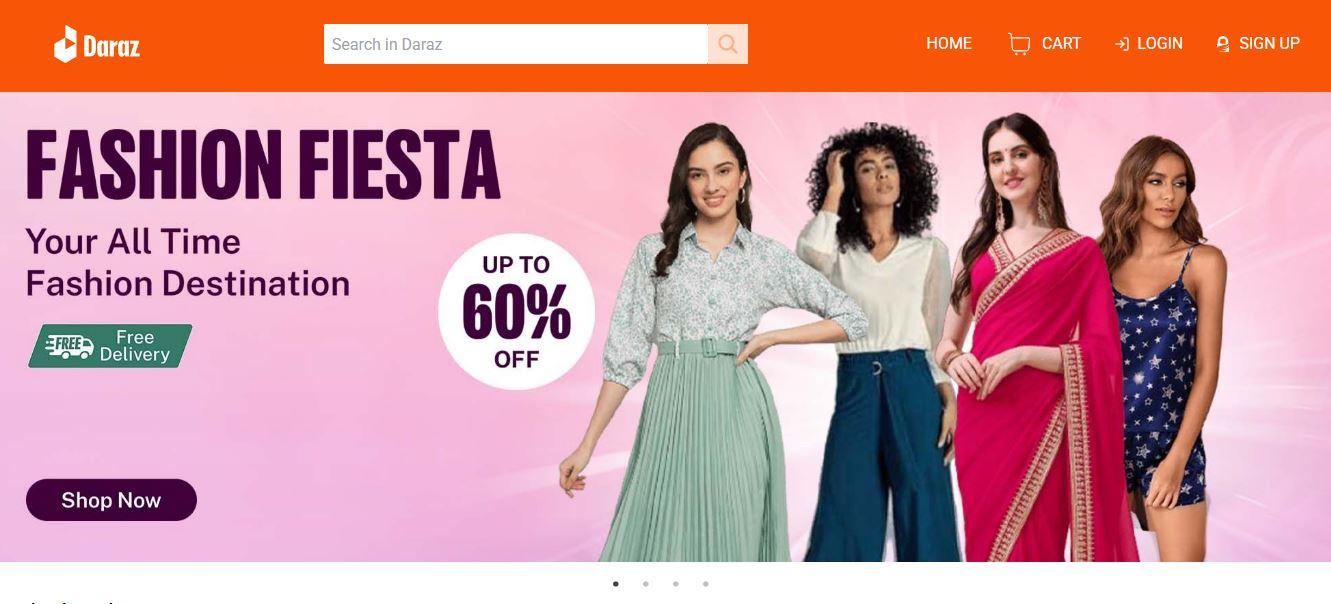Click the shopping cart icon
The height and width of the screenshot is (604, 1331).
click(x=1019, y=44)
